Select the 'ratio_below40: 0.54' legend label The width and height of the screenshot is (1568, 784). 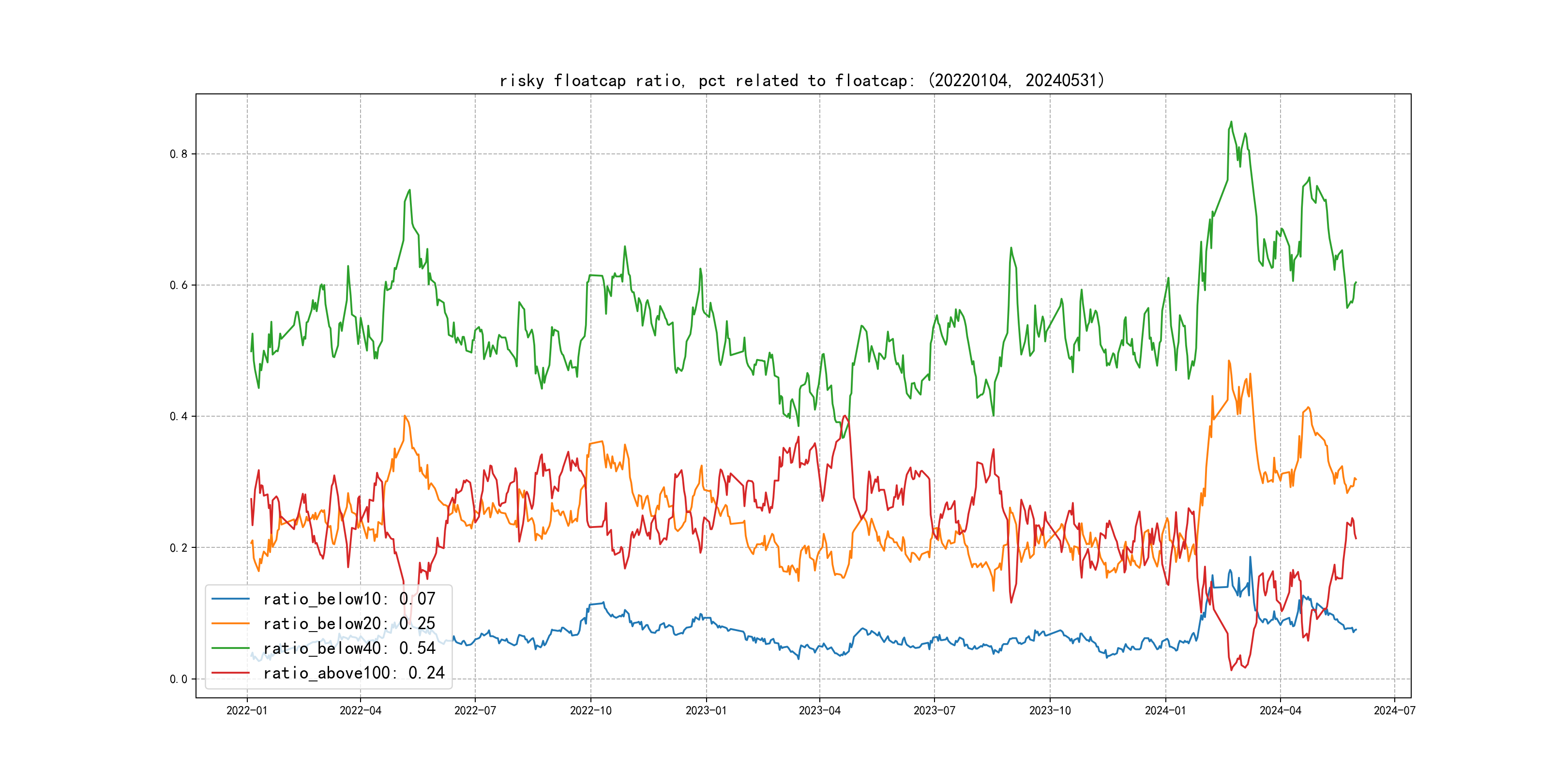[349, 648]
